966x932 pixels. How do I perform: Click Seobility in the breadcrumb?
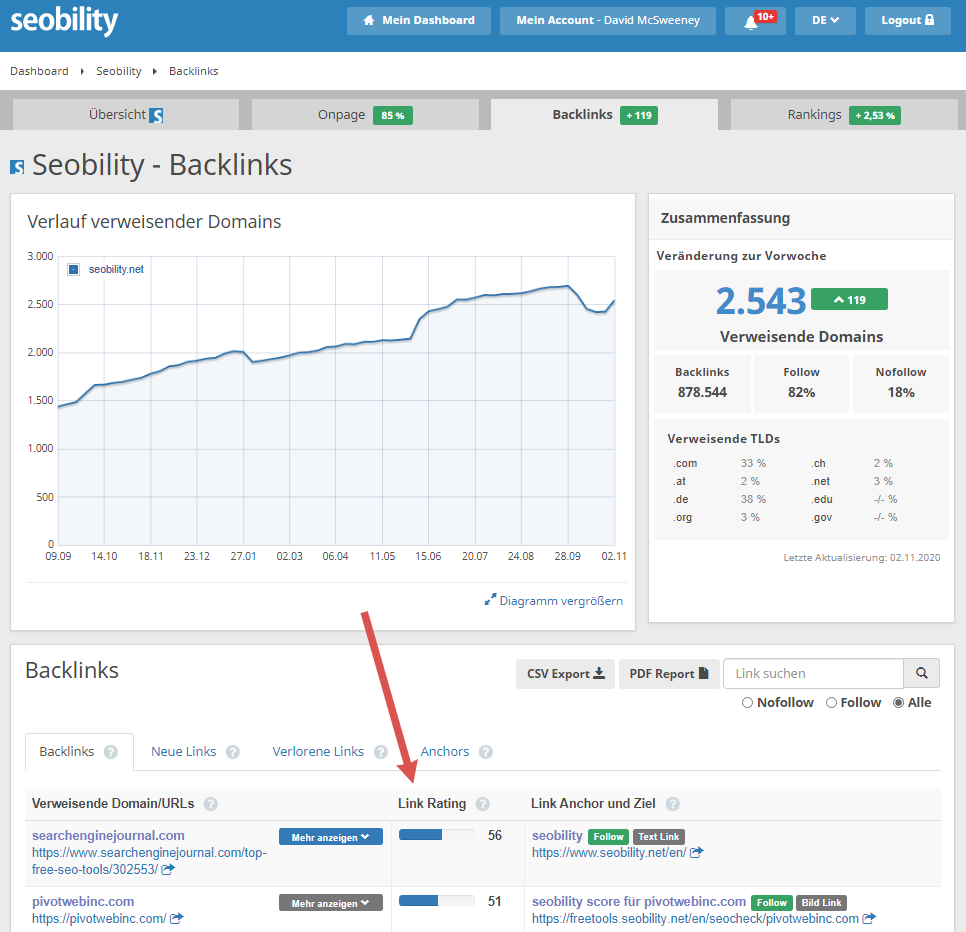[x=119, y=71]
